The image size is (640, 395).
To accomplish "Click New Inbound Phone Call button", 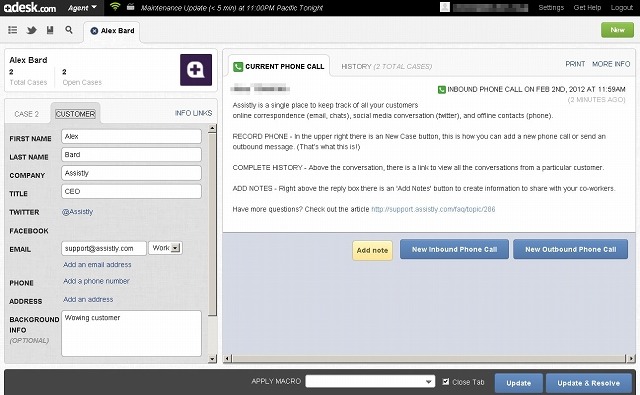I will (454, 249).
